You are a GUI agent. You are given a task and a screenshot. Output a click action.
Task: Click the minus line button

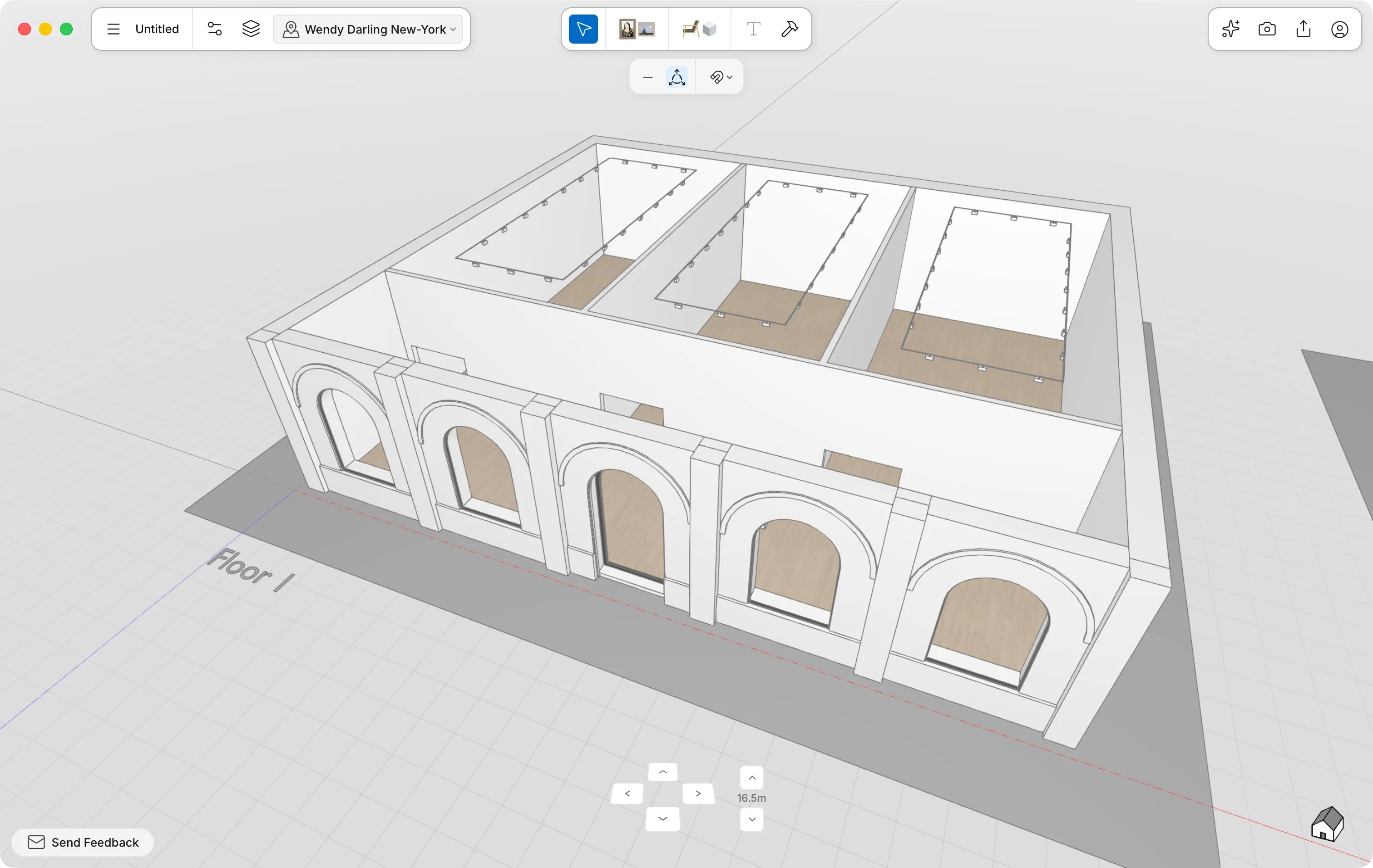(648, 77)
